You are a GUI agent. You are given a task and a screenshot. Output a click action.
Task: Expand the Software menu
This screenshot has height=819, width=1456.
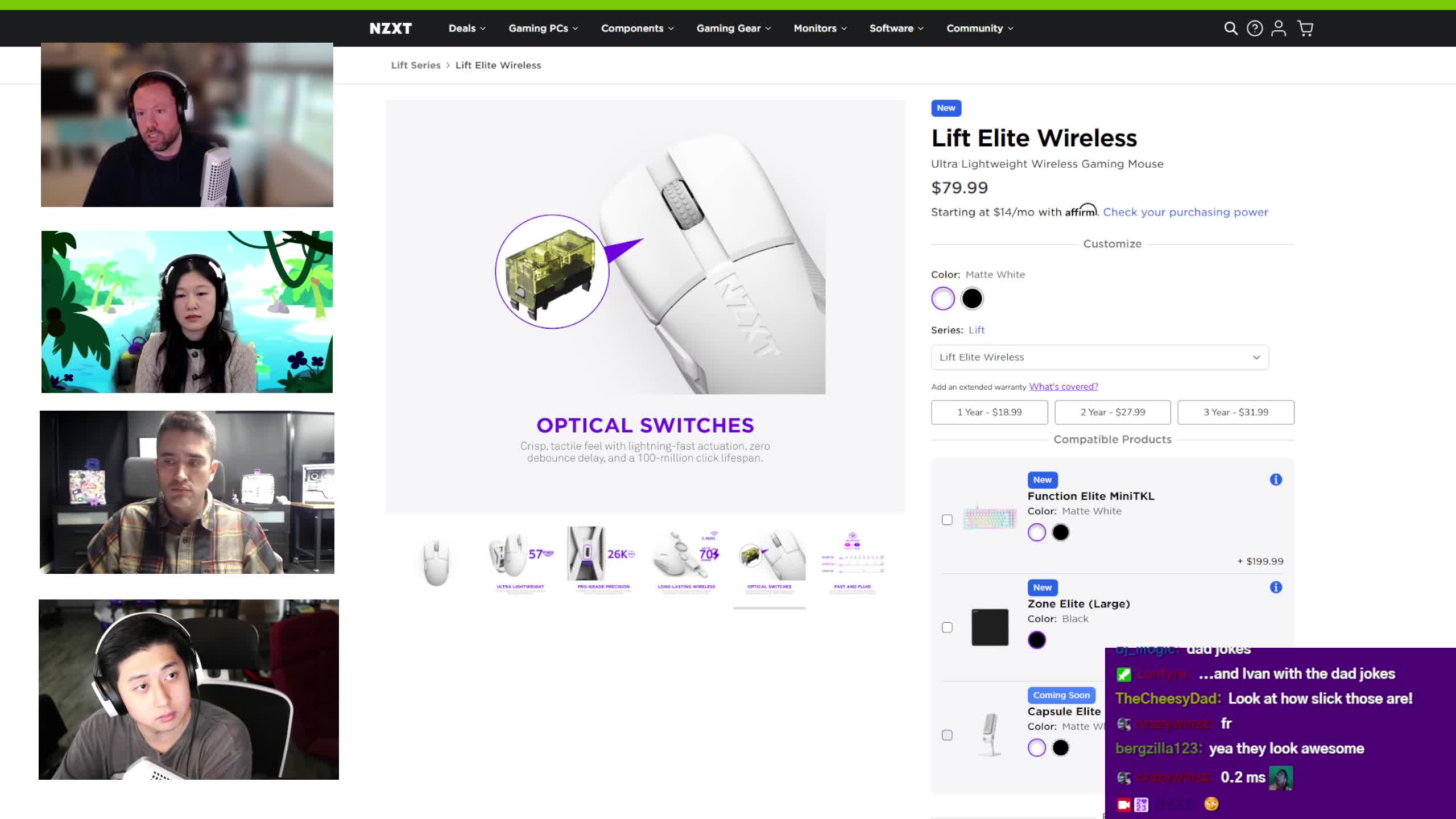click(896, 28)
